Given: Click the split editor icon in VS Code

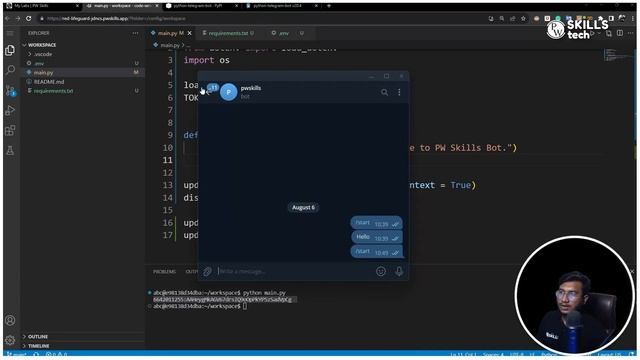Looking at the screenshot, I should [620, 33].
